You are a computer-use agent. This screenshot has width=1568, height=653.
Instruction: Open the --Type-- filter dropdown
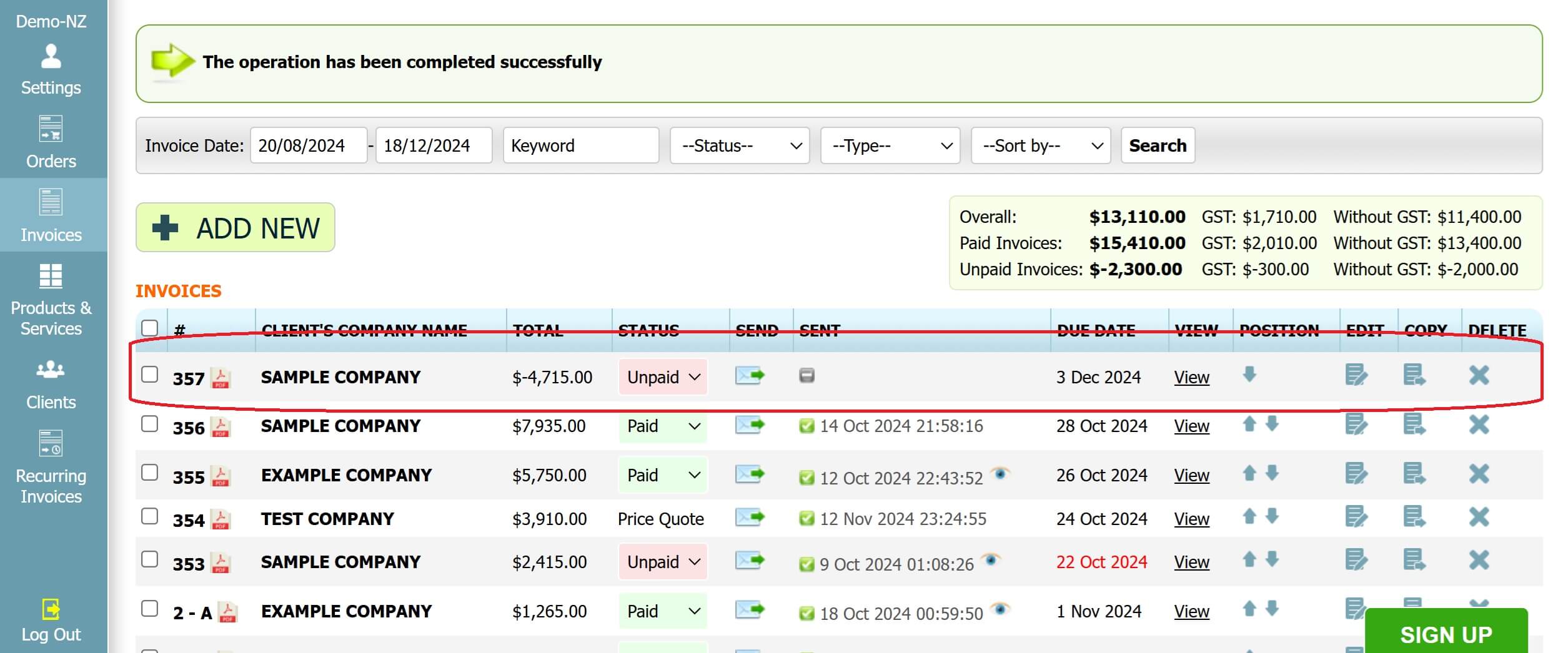[x=890, y=145]
